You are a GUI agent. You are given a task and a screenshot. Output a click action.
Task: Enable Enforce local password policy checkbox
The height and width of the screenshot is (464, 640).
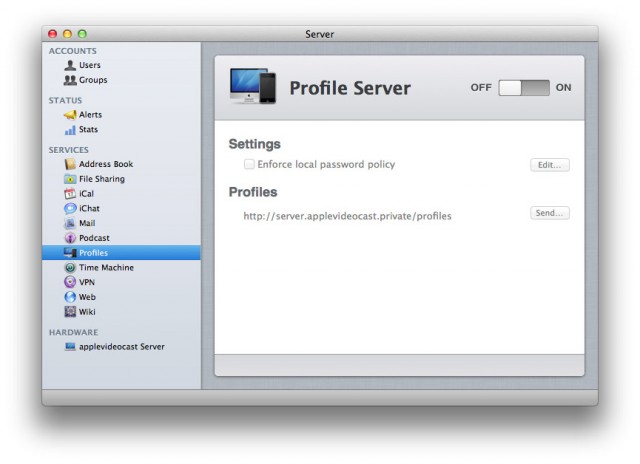(249, 164)
